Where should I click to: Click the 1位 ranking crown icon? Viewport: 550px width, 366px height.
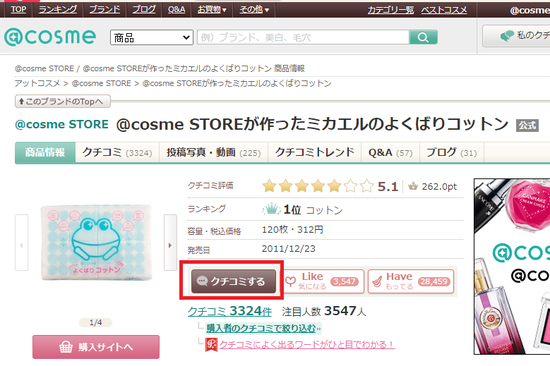point(271,209)
